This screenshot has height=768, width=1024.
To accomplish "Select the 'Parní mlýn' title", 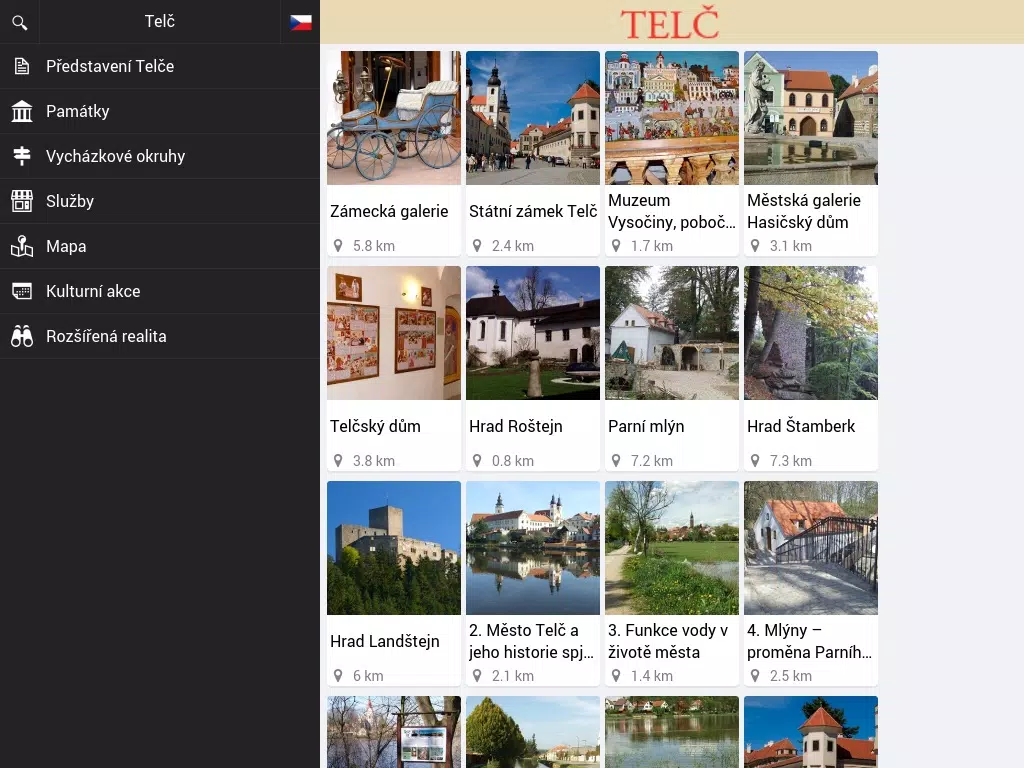I will pos(647,426).
